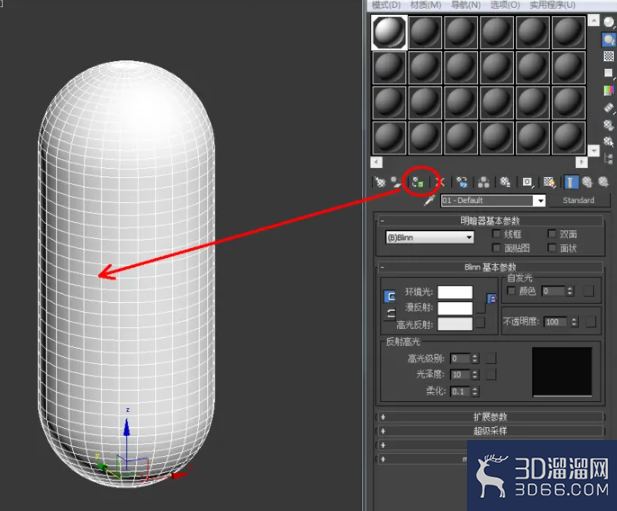Image resolution: width=617 pixels, height=511 pixels.
Task: Open the 导航(N) menu
Action: (x=466, y=5)
